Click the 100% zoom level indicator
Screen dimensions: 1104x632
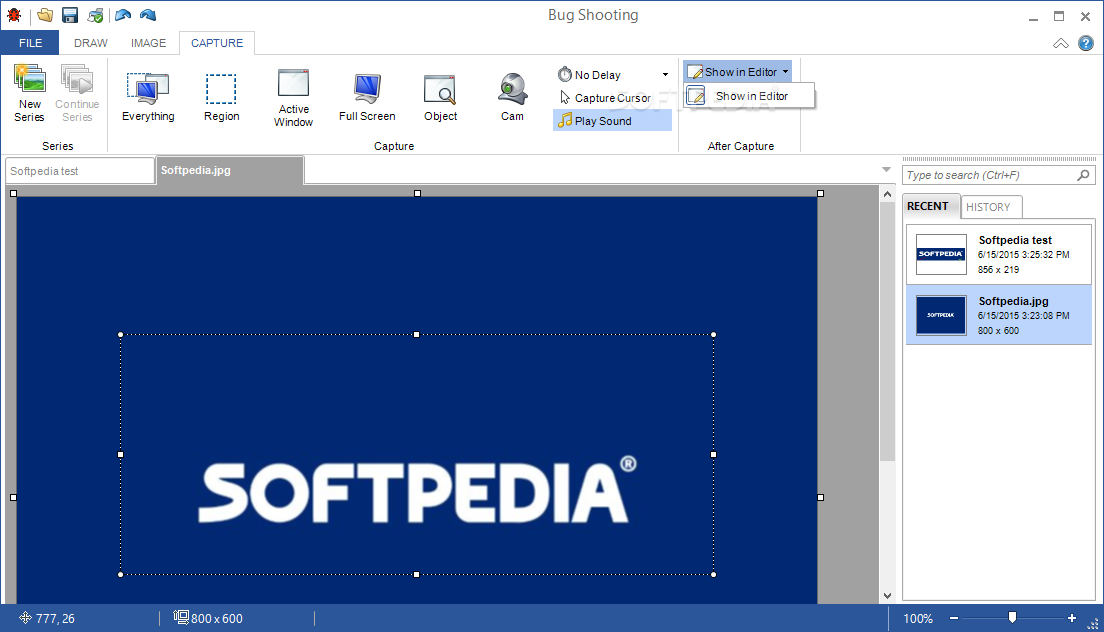[917, 619]
